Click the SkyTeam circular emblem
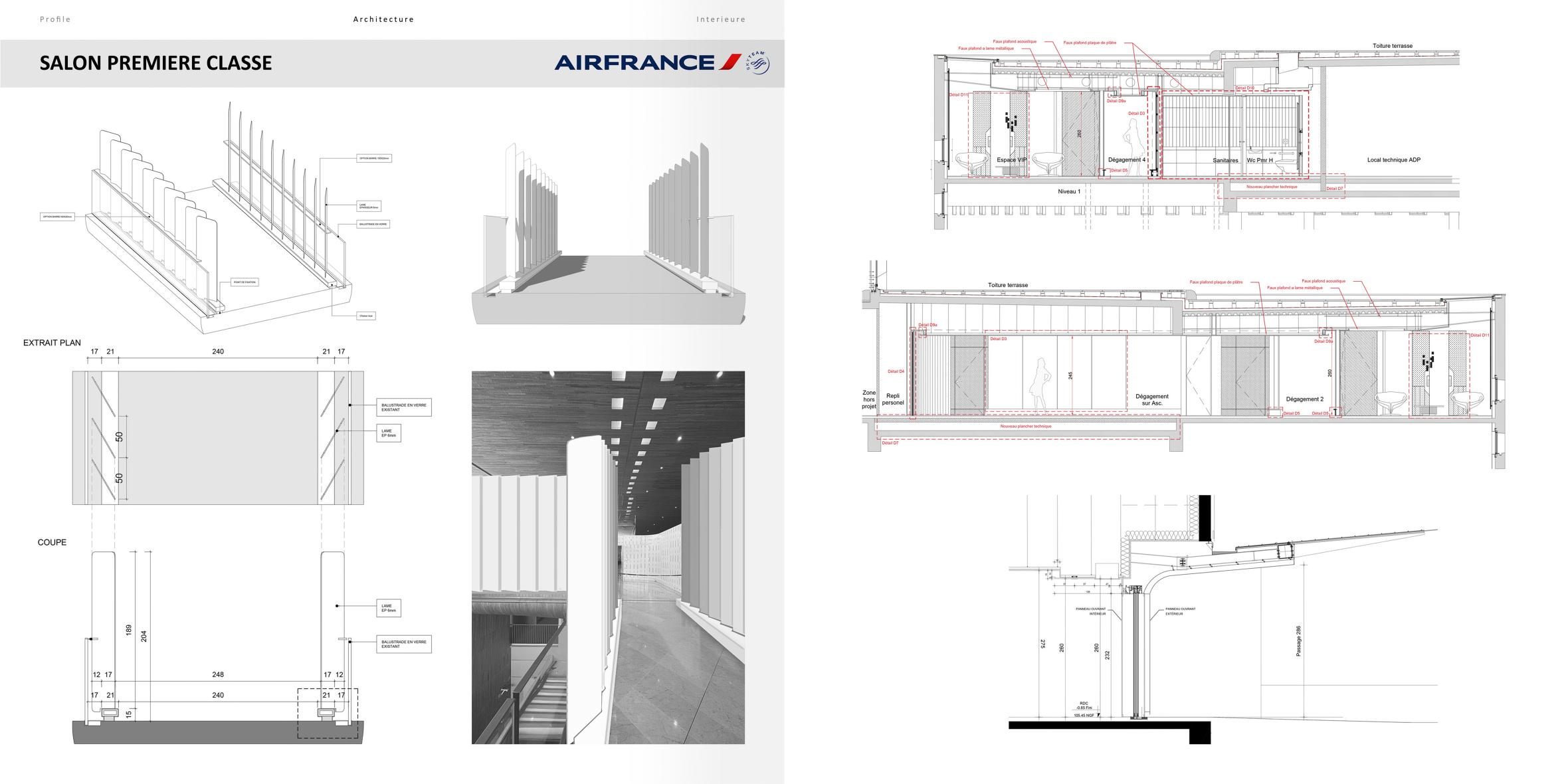The image size is (1568, 784). 757,62
